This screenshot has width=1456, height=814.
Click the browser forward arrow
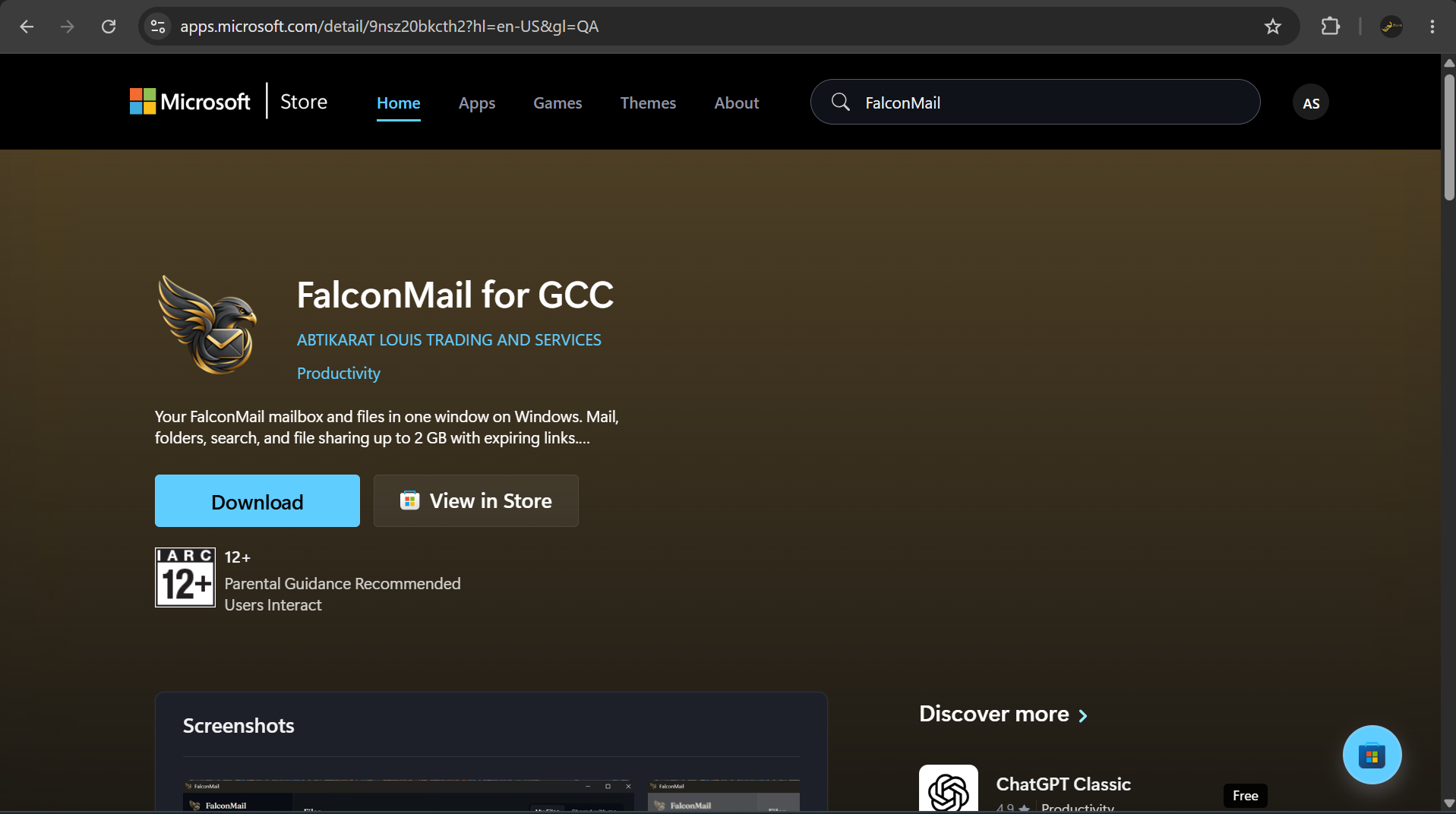click(x=68, y=27)
